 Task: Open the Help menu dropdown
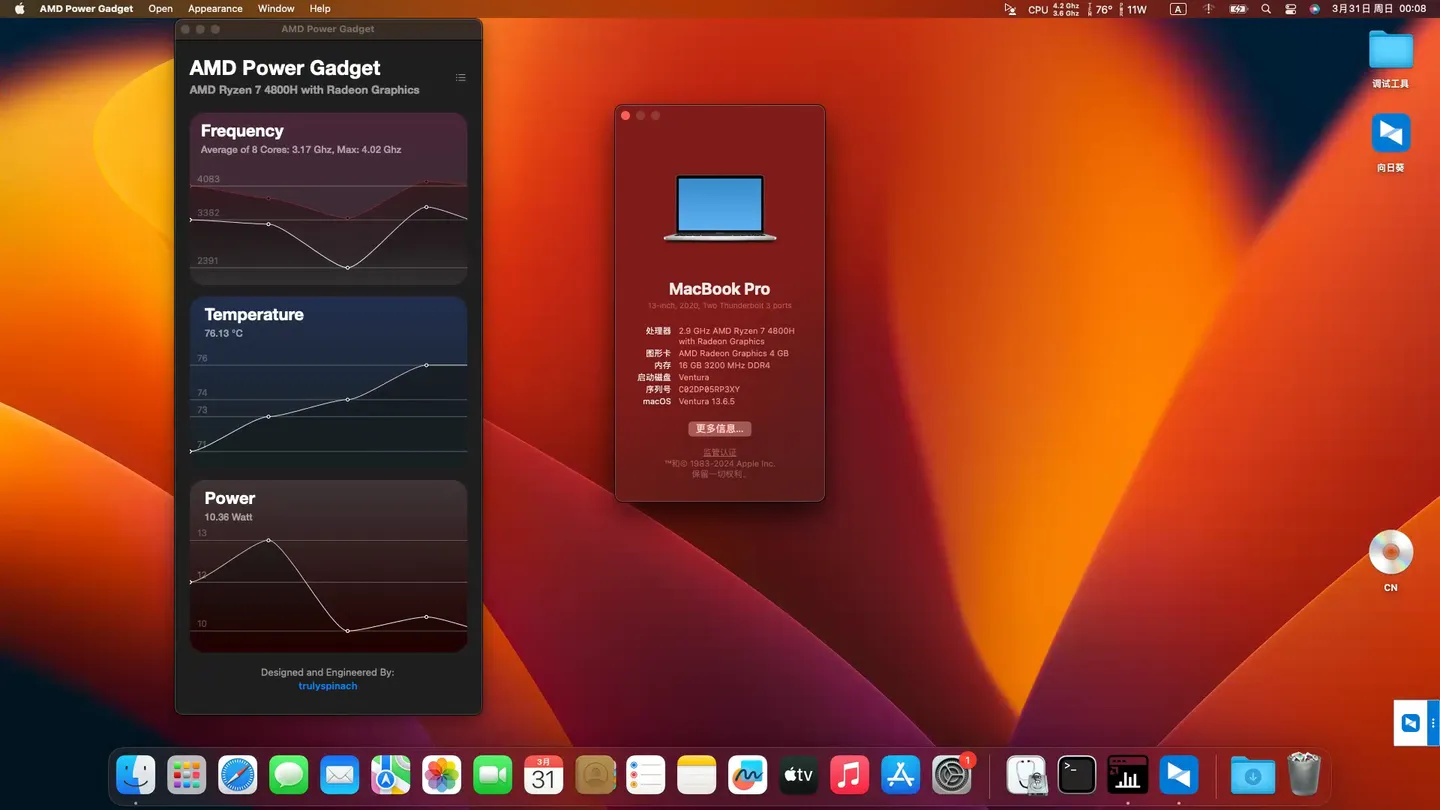click(320, 8)
